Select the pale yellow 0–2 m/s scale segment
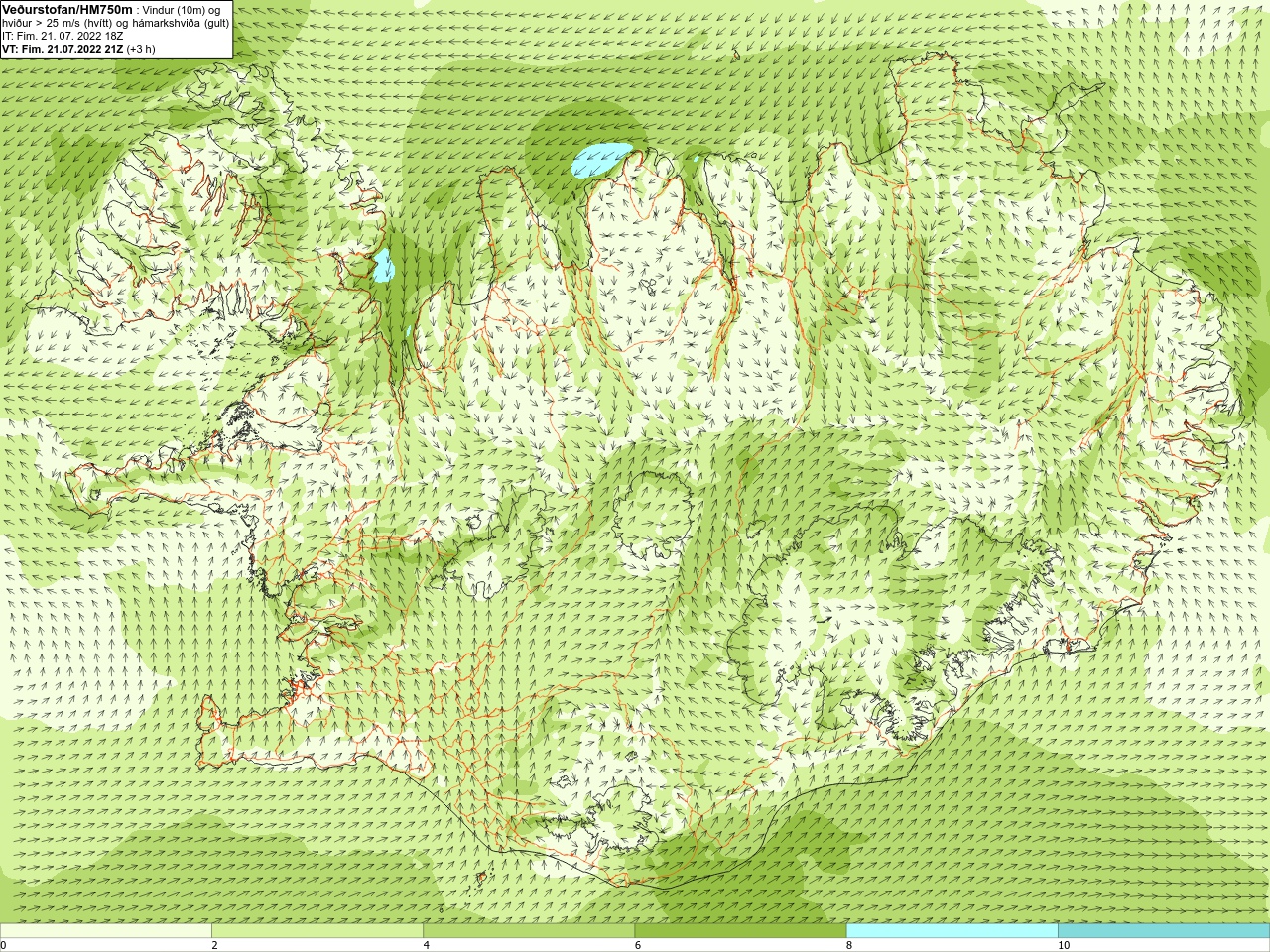 [x=106, y=931]
